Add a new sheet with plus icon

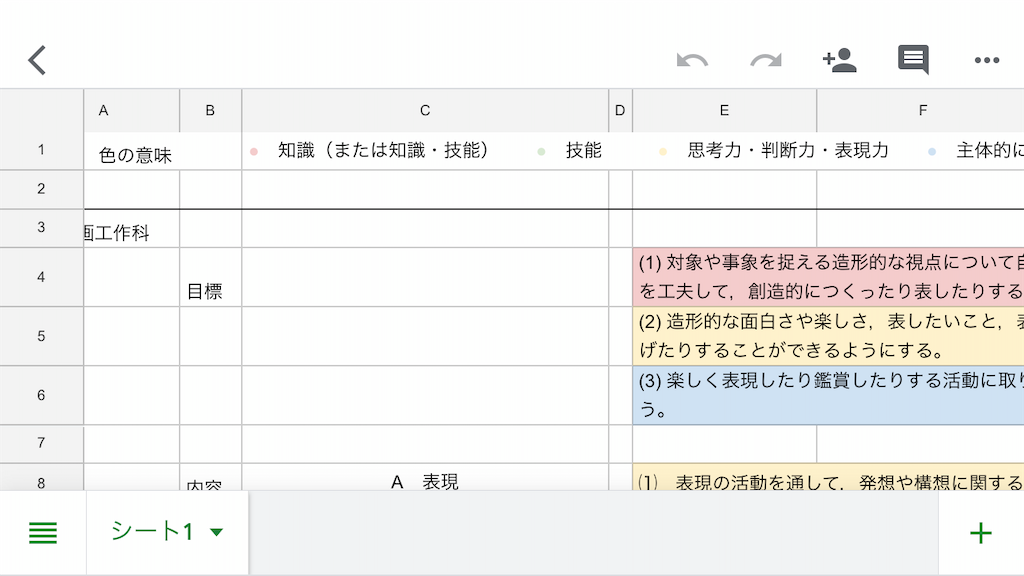(x=981, y=533)
